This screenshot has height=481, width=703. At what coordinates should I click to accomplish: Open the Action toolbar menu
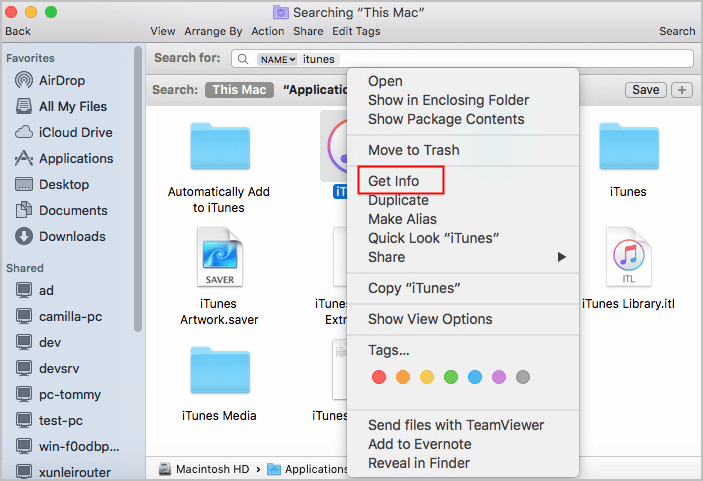point(268,31)
